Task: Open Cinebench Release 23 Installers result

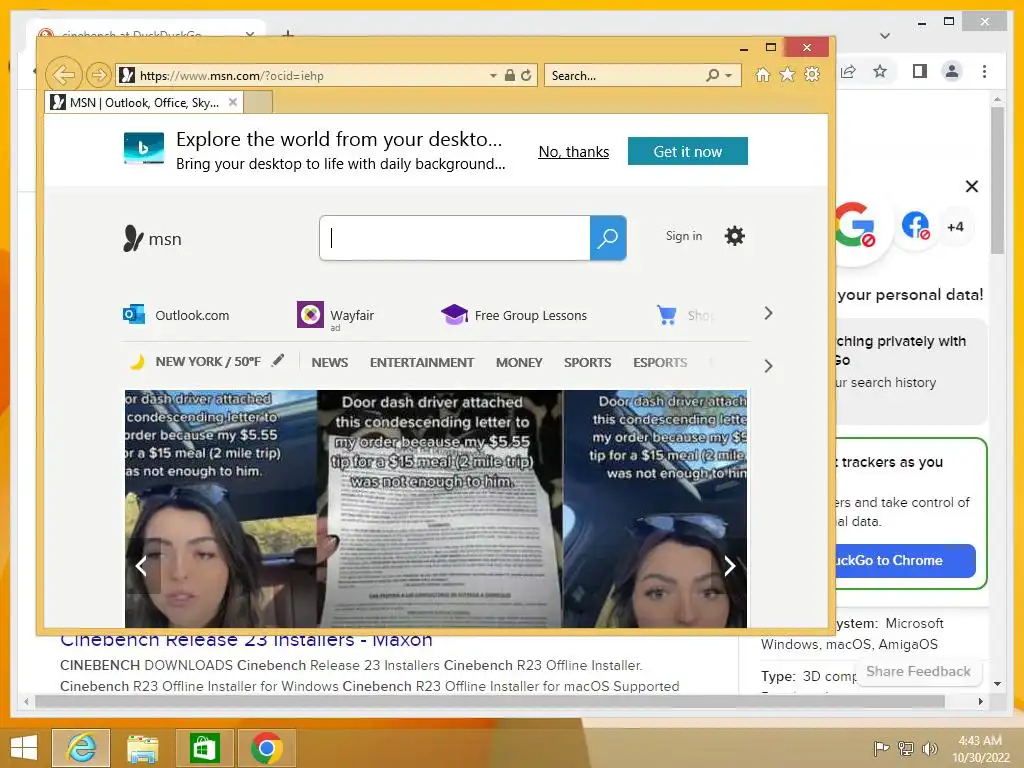Action: tap(246, 639)
